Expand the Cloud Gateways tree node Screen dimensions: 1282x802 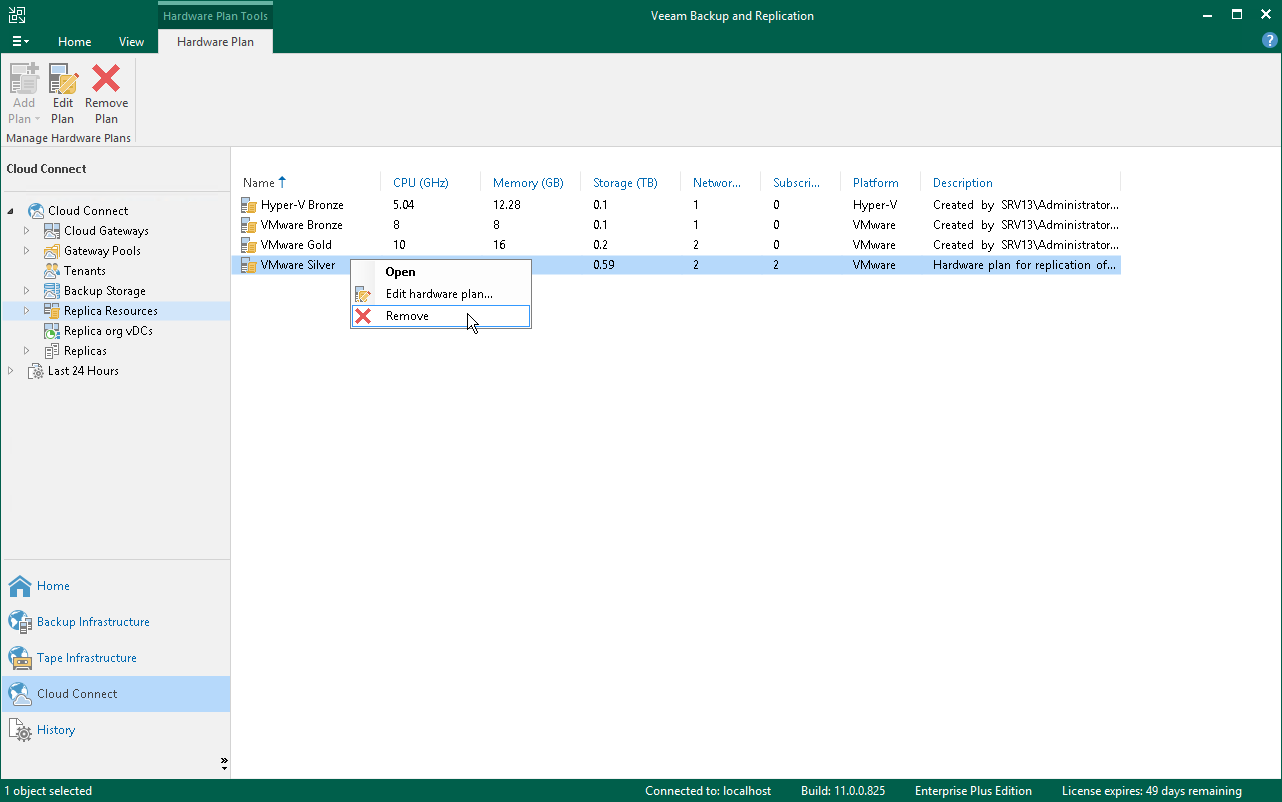coord(27,231)
